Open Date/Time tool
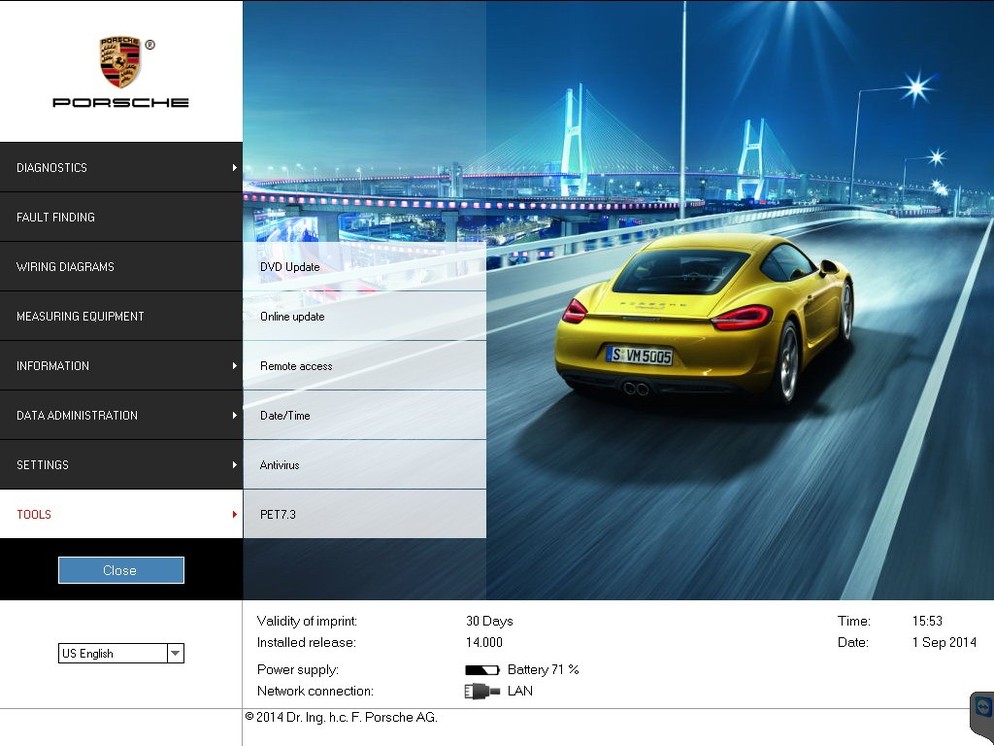Image resolution: width=994 pixels, height=746 pixels. [x=365, y=415]
